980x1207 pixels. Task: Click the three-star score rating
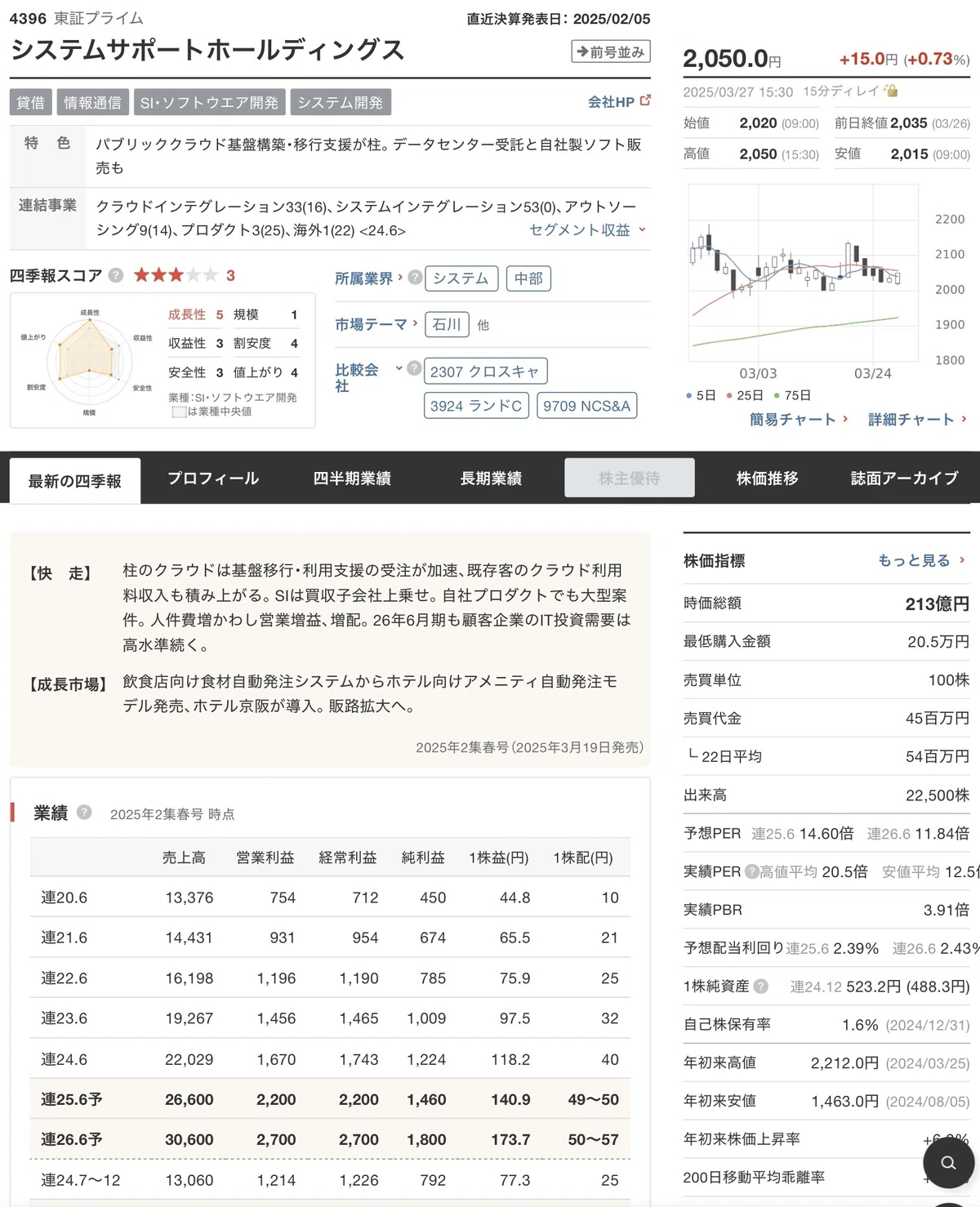[176, 275]
